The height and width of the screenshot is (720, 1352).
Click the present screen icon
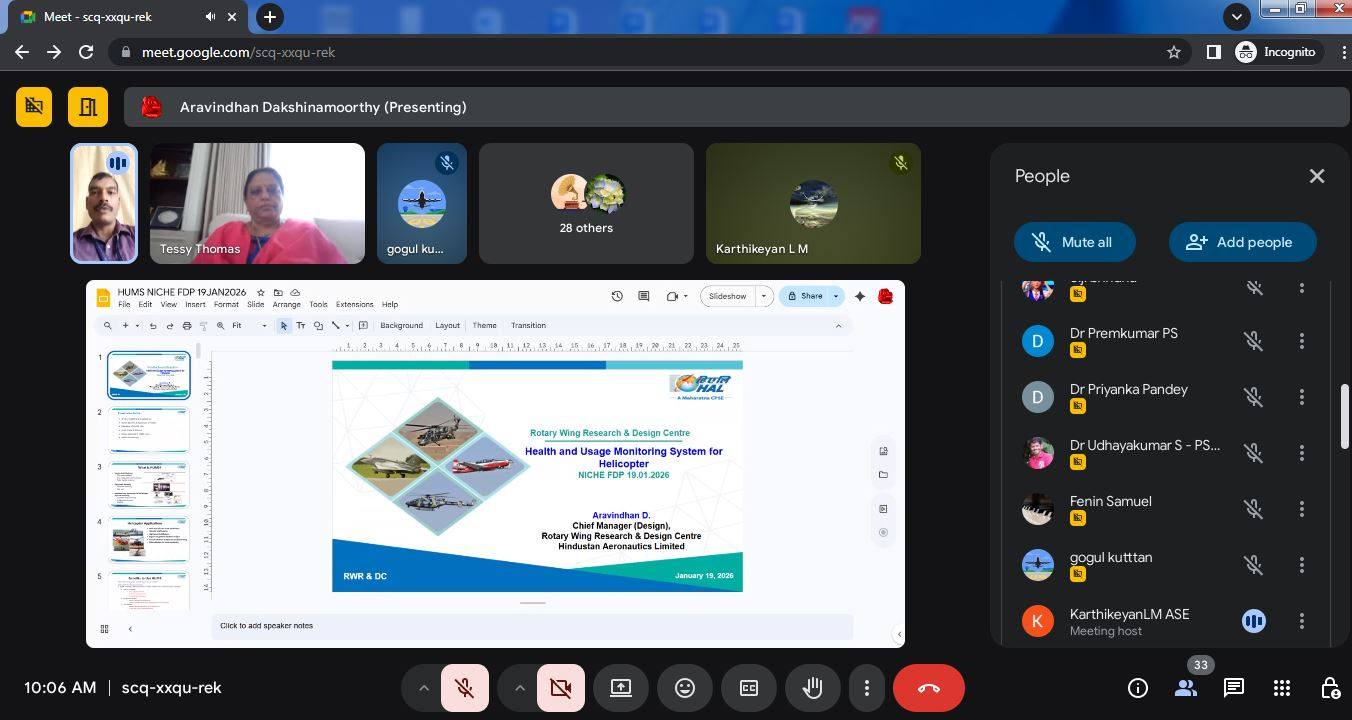tap(621, 688)
